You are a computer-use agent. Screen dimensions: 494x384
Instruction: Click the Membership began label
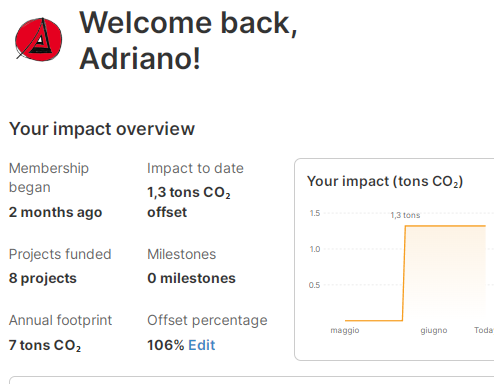[49, 178]
